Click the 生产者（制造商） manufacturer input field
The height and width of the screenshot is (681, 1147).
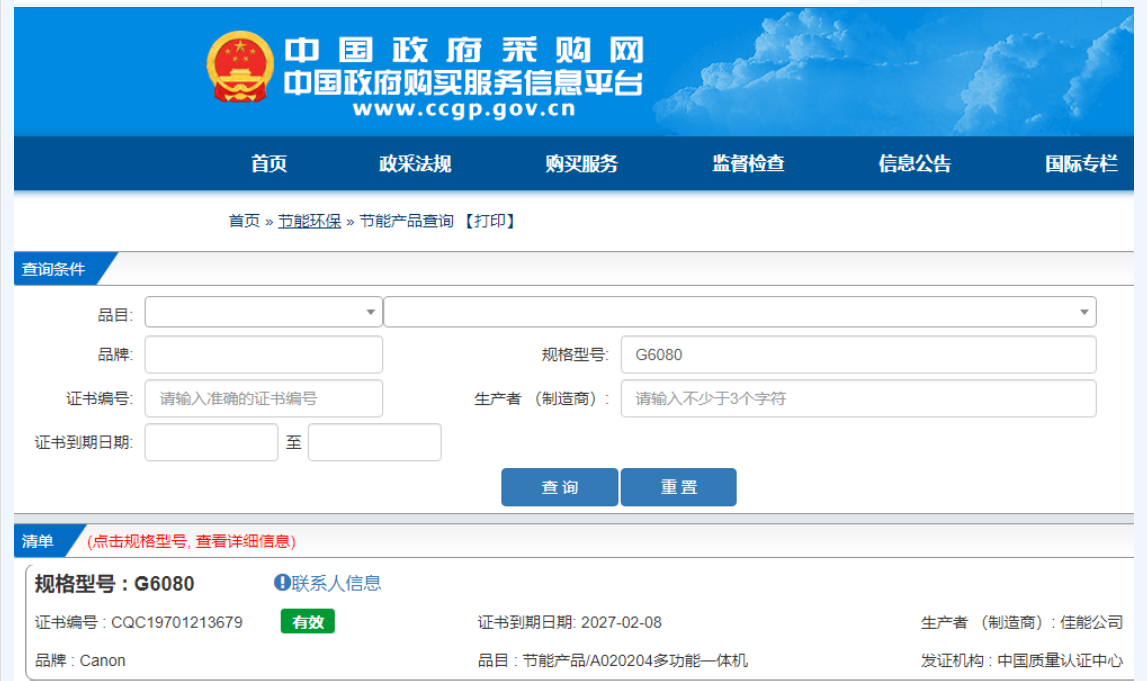coord(858,398)
